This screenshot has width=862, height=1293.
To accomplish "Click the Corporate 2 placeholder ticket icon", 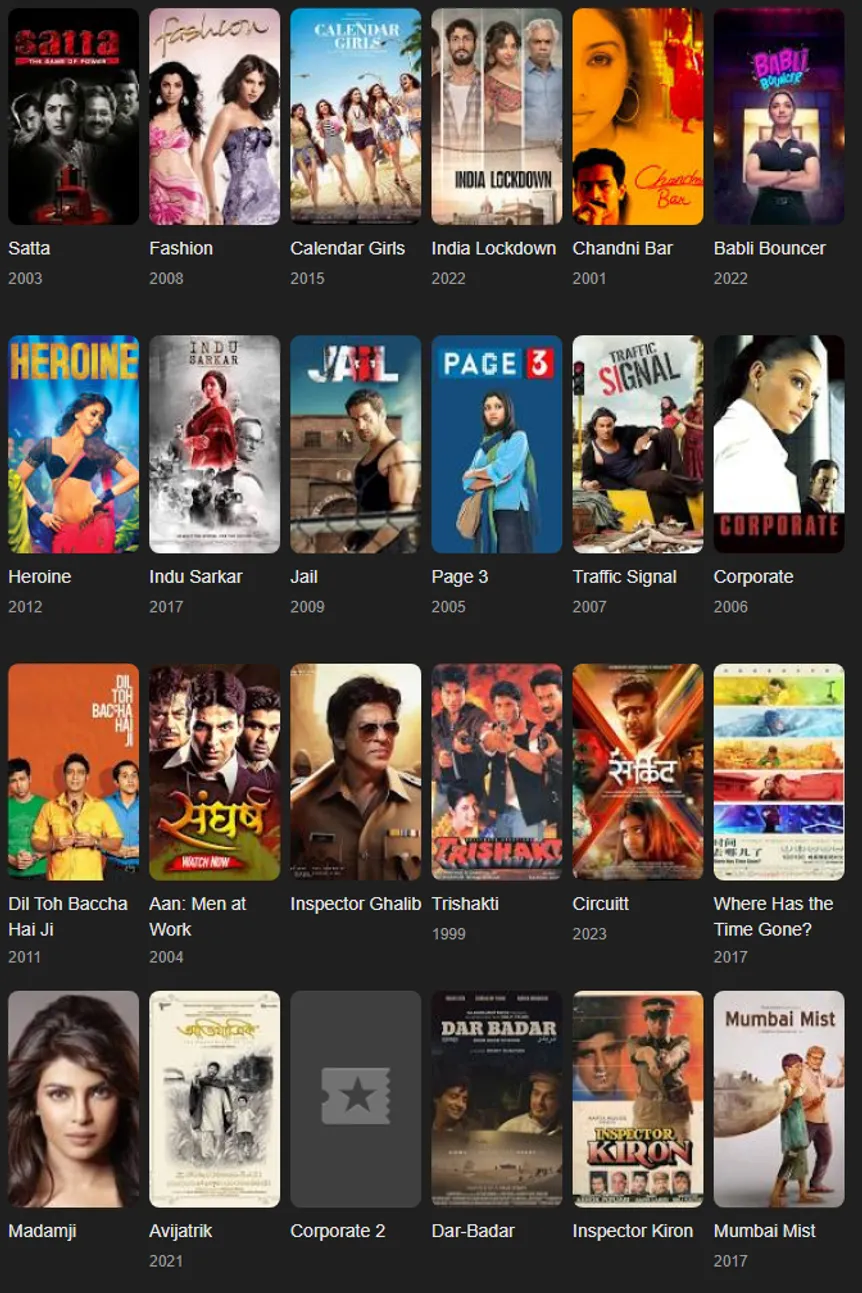I will (x=356, y=1096).
